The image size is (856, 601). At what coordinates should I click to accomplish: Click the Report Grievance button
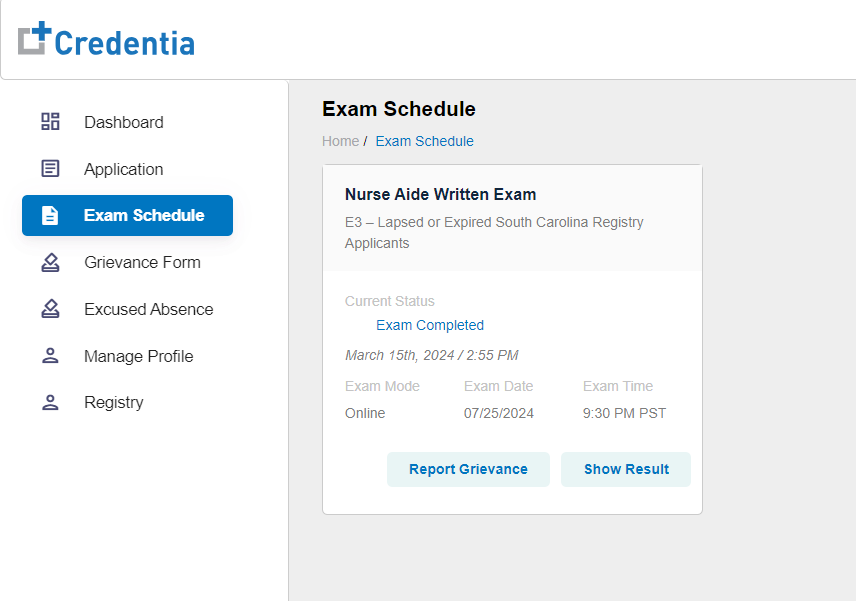(x=468, y=469)
